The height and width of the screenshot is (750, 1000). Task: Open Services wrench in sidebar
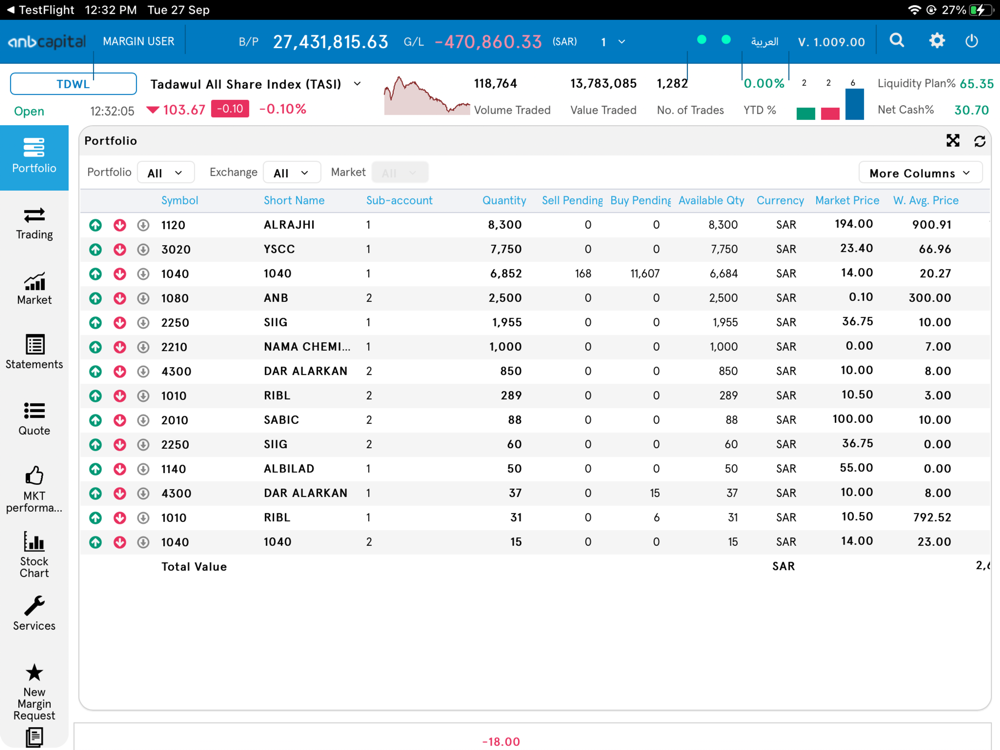click(x=34, y=614)
